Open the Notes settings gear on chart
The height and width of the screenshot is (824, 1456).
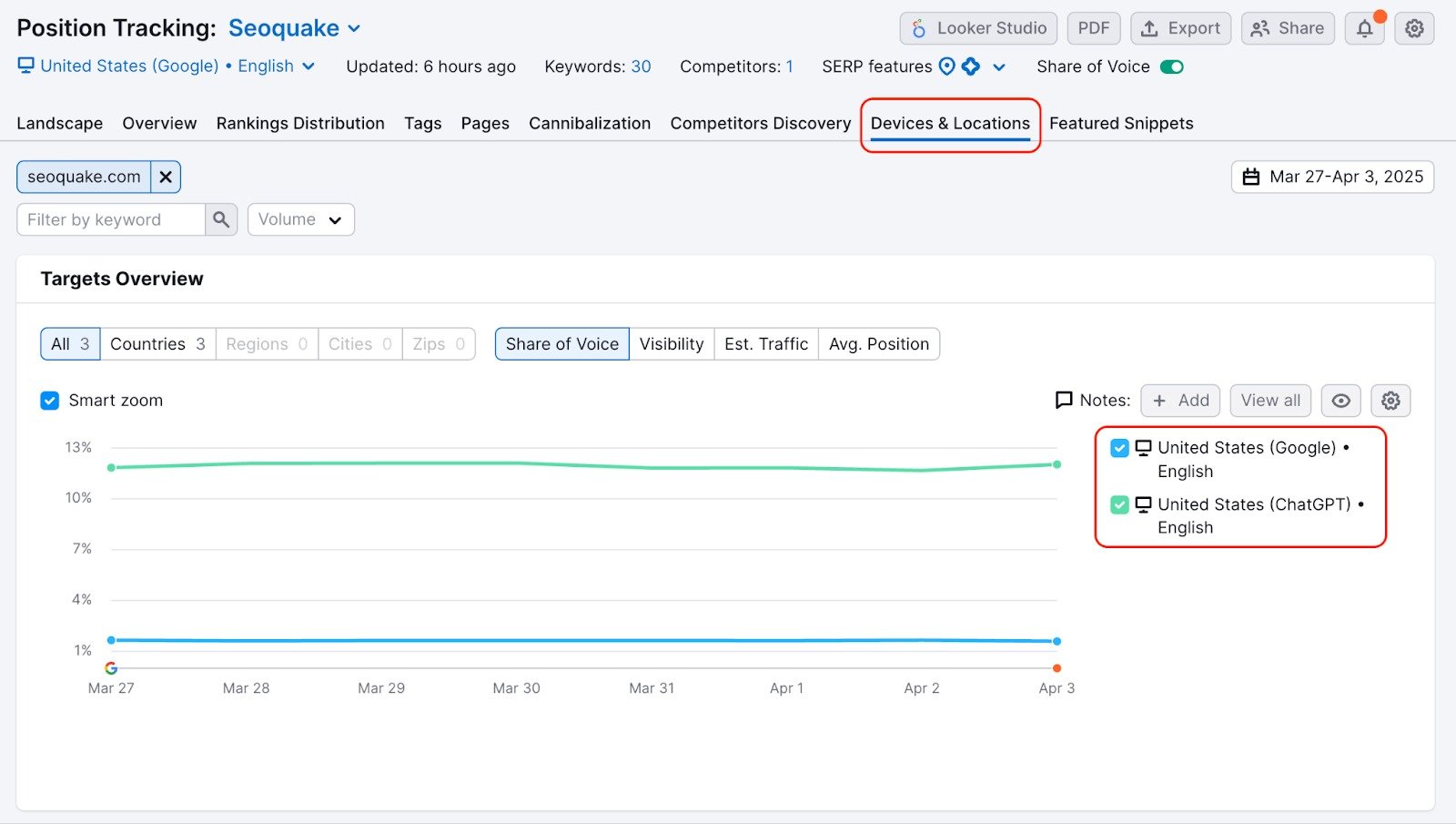tap(1390, 401)
